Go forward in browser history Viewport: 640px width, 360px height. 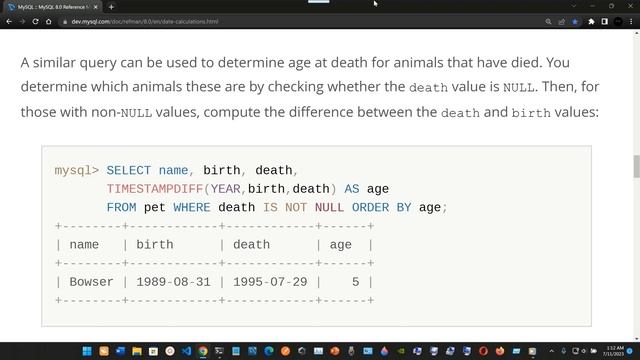pos(22,22)
